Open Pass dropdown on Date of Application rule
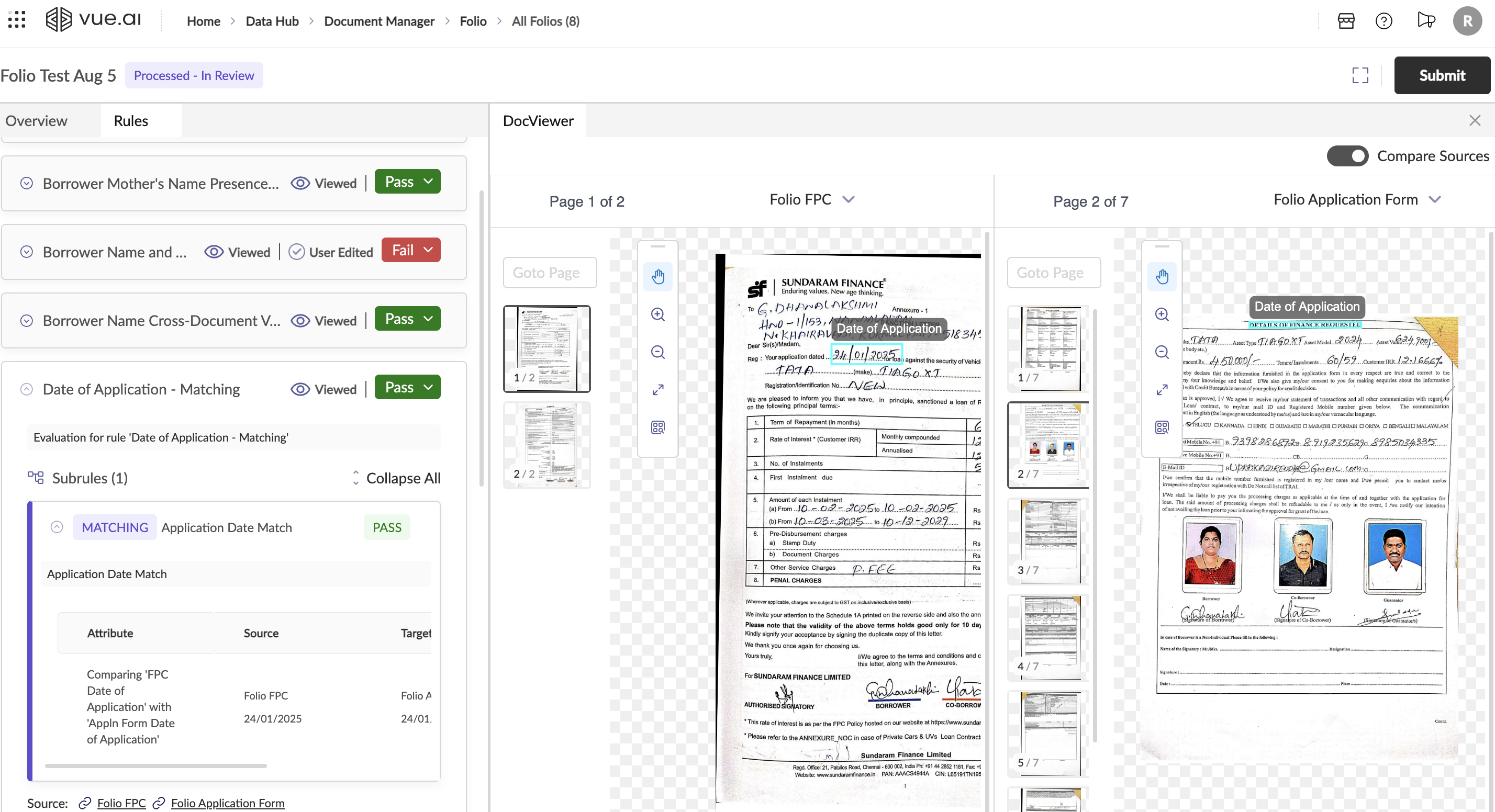 coord(428,387)
